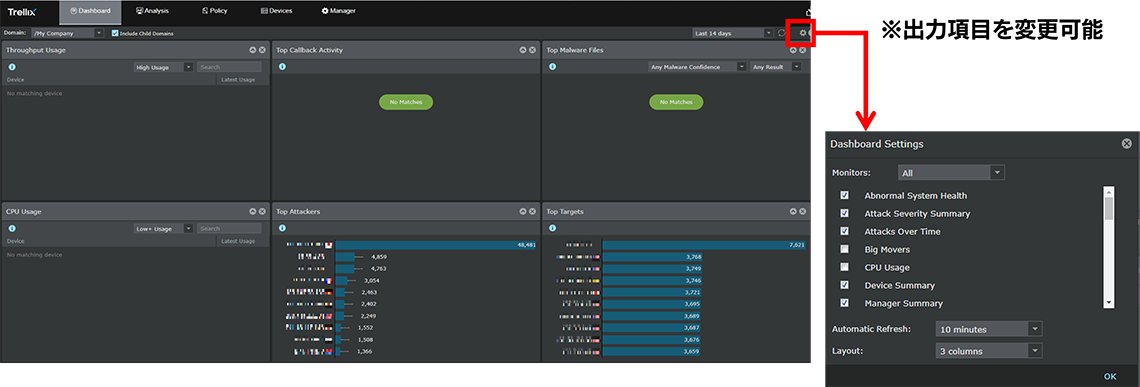This screenshot has height=387, width=1140.
Task: Click the Throughput Usage search field
Action: pos(229,67)
